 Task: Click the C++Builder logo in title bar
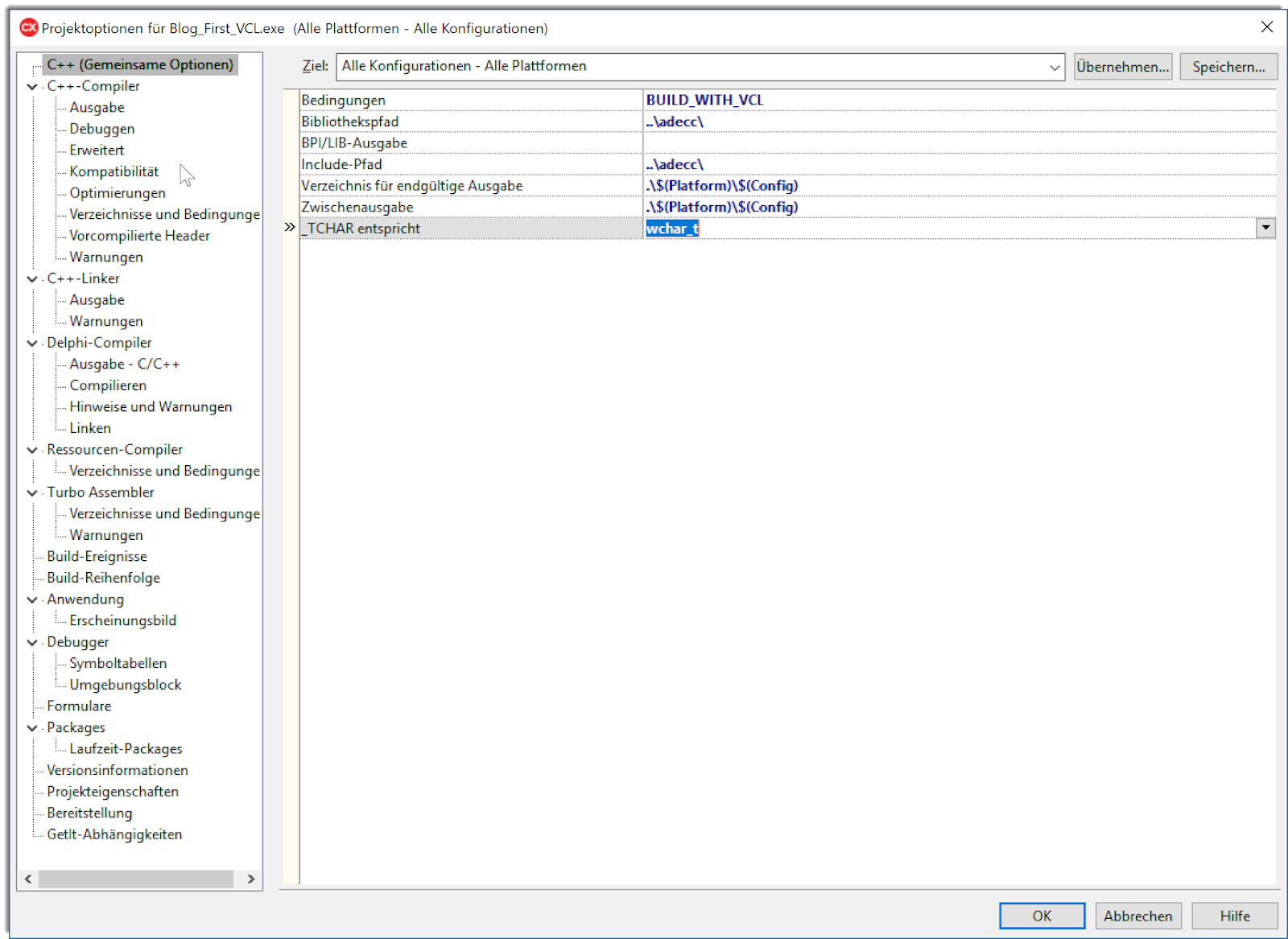point(29,27)
